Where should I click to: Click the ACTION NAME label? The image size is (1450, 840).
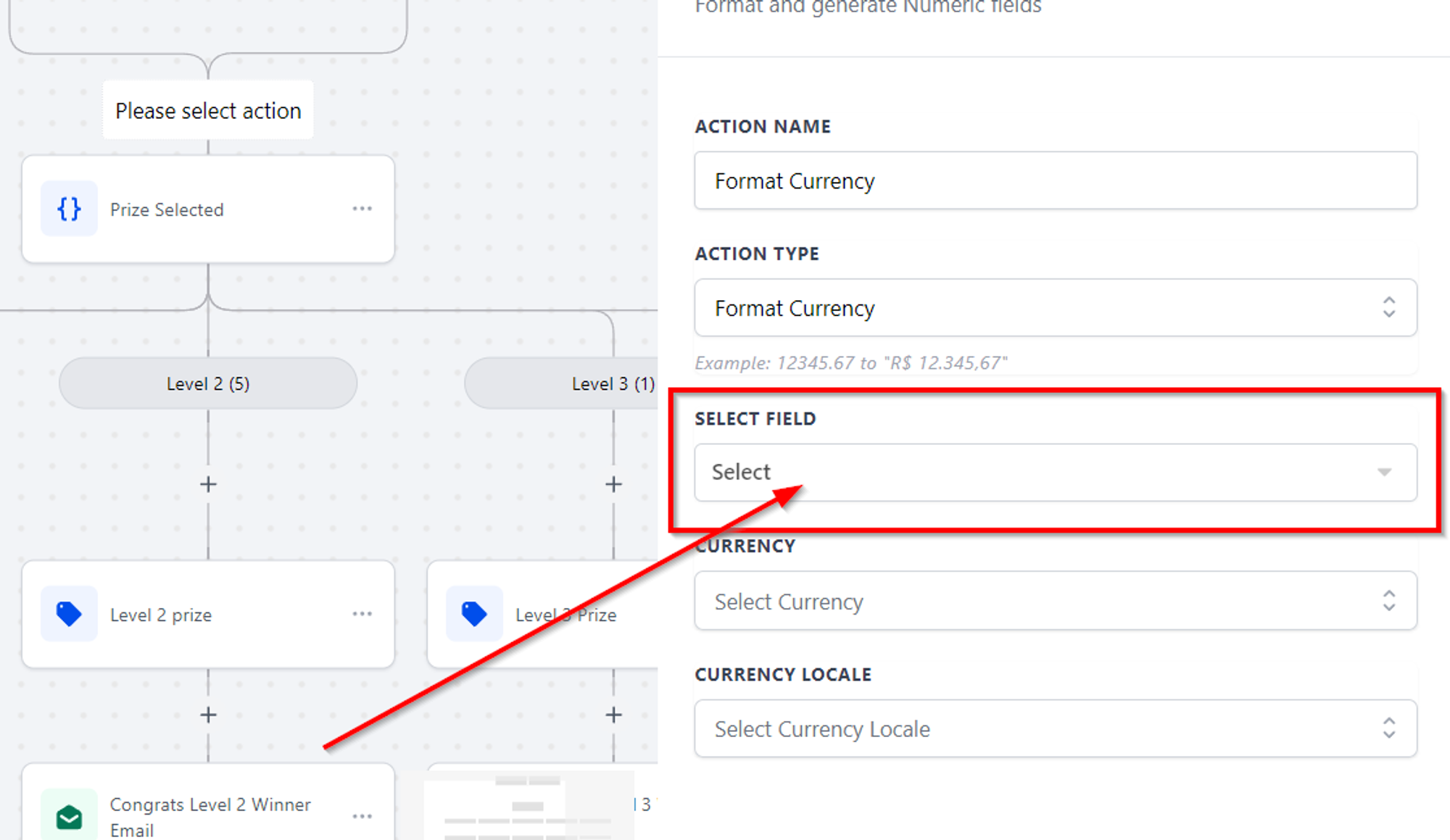coord(763,126)
